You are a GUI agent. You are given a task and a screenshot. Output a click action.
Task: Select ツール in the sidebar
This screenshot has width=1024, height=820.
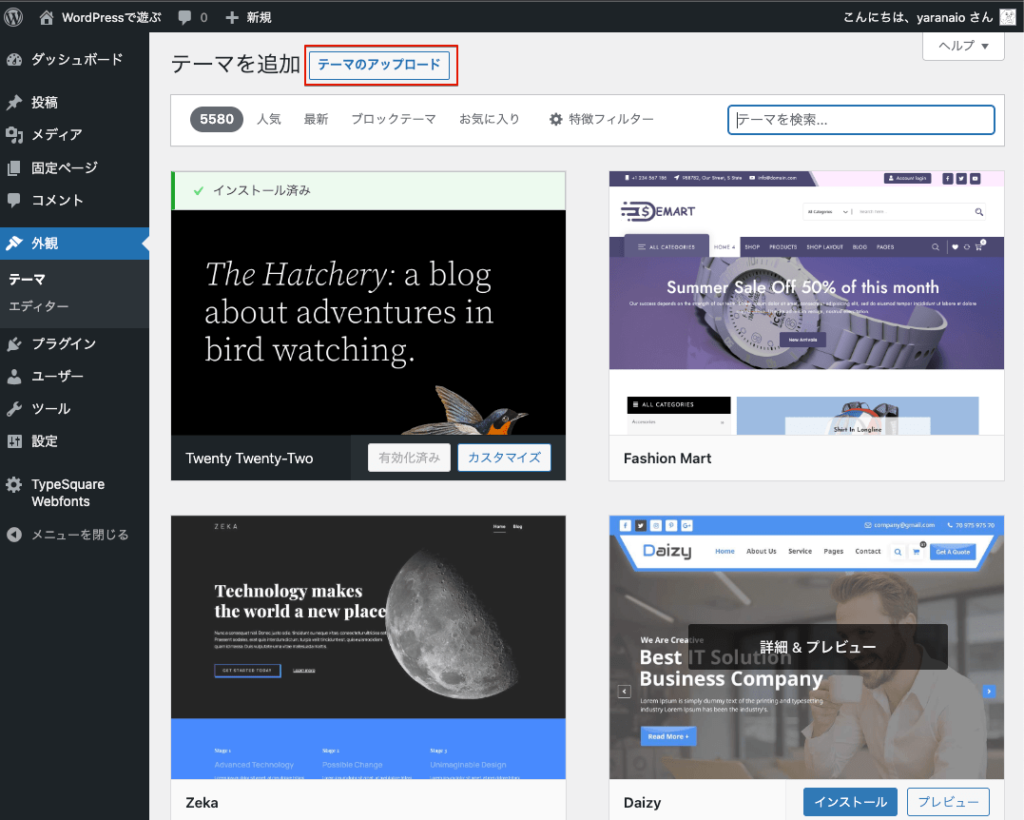tap(74, 409)
